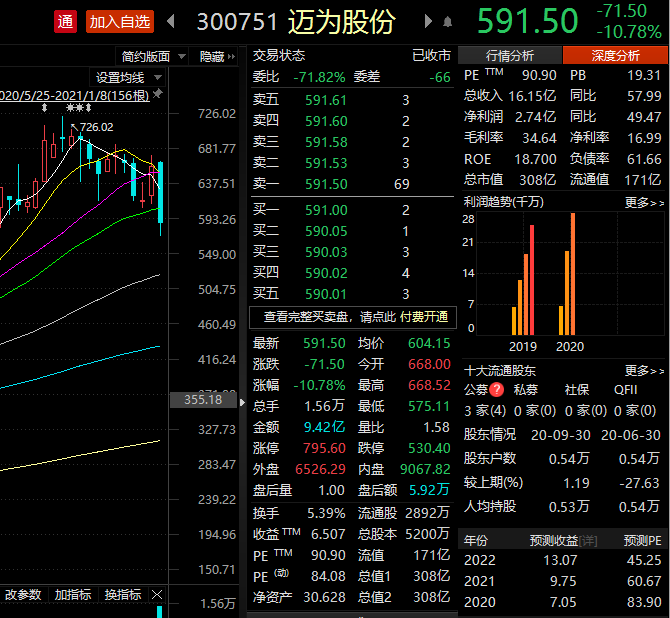Viewport: 670px width, 618px height.
Task: Switch to 行情分析 tab
Action: [510, 56]
